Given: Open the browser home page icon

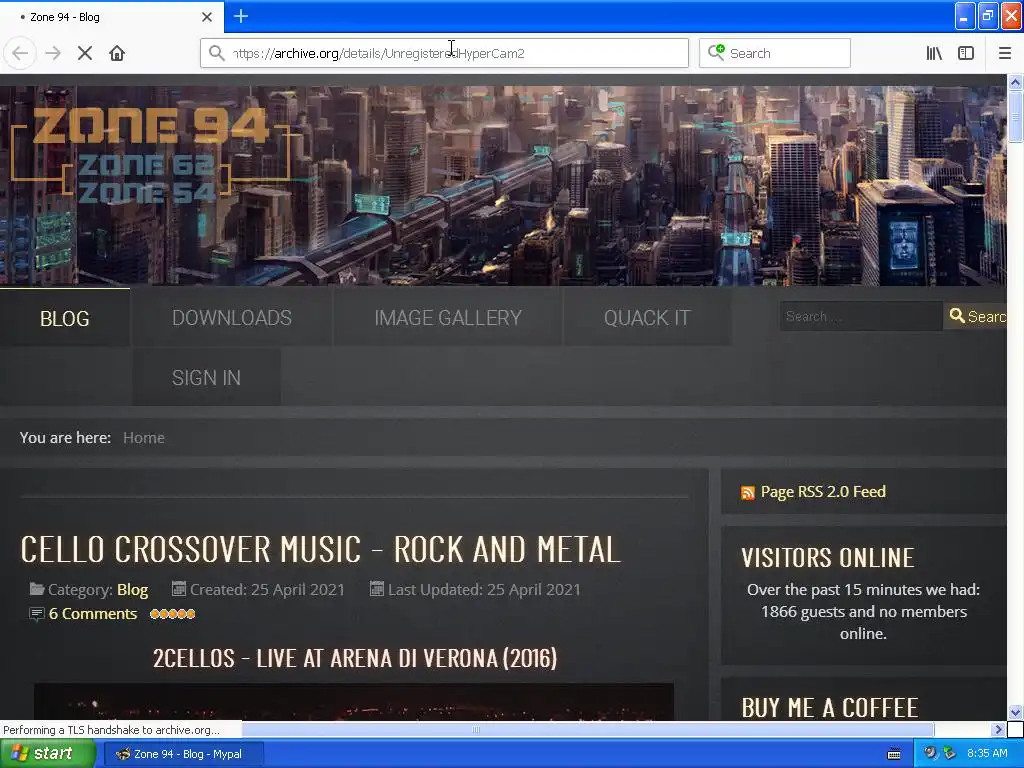Looking at the screenshot, I should click(117, 53).
